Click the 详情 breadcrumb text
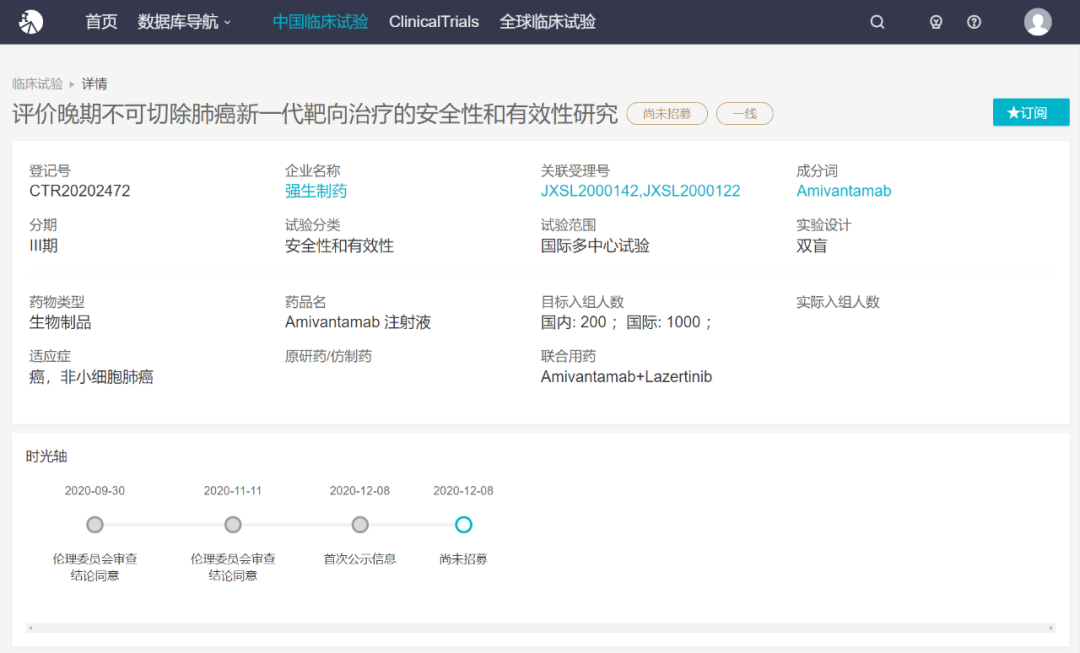1080x653 pixels. pyautogui.click(x=94, y=84)
